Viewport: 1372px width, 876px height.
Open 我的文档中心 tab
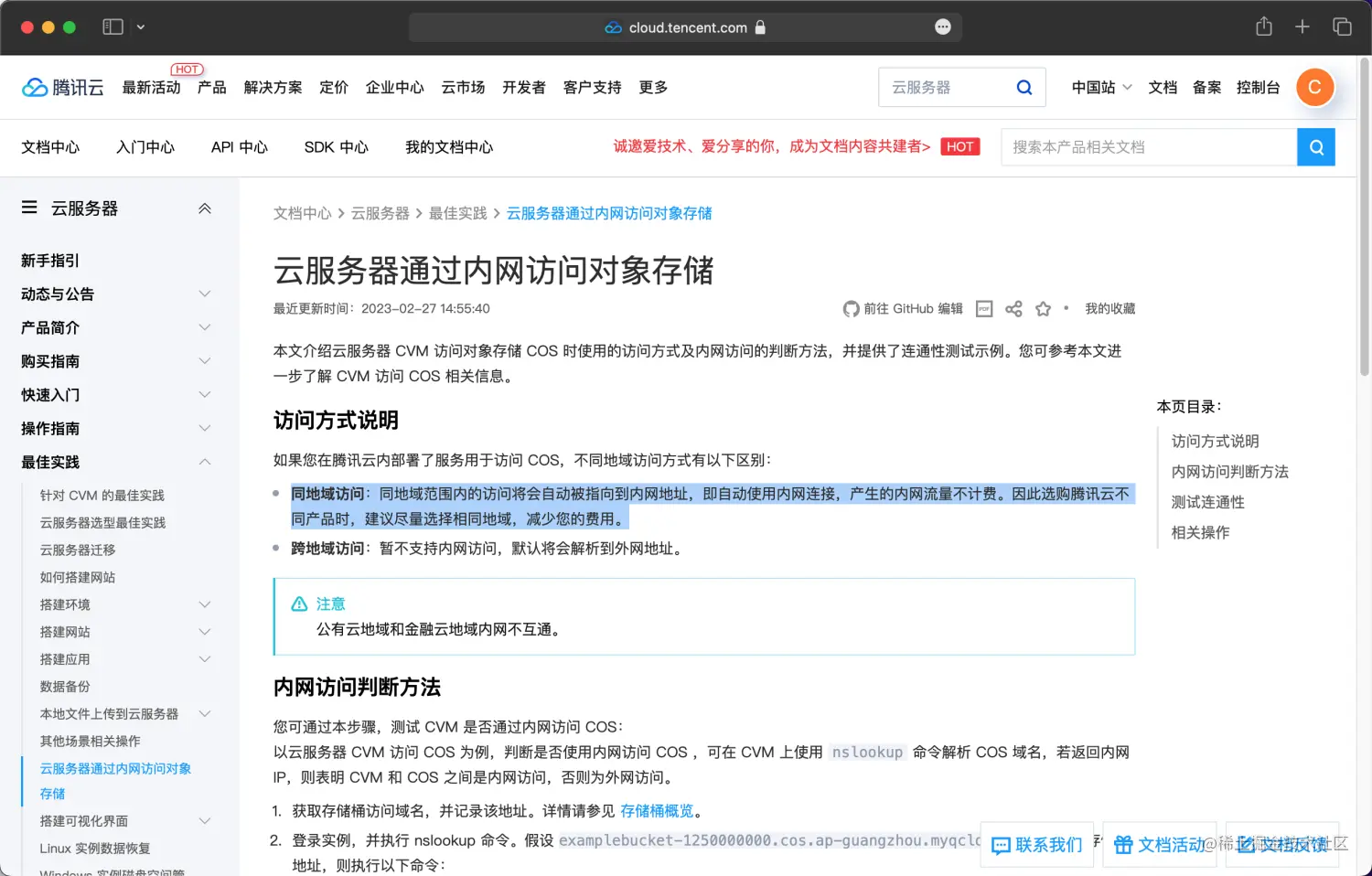click(x=449, y=147)
